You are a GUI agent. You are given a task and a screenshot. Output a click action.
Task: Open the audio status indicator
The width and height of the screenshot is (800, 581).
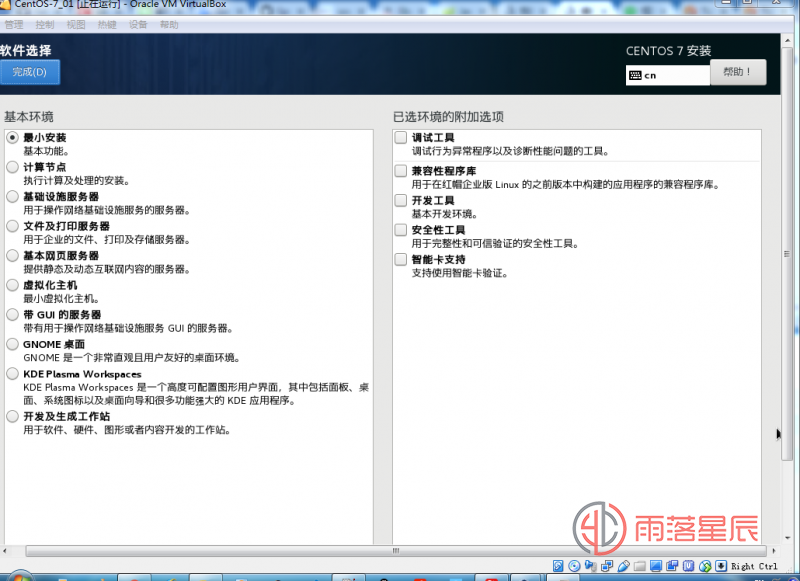click(x=591, y=566)
